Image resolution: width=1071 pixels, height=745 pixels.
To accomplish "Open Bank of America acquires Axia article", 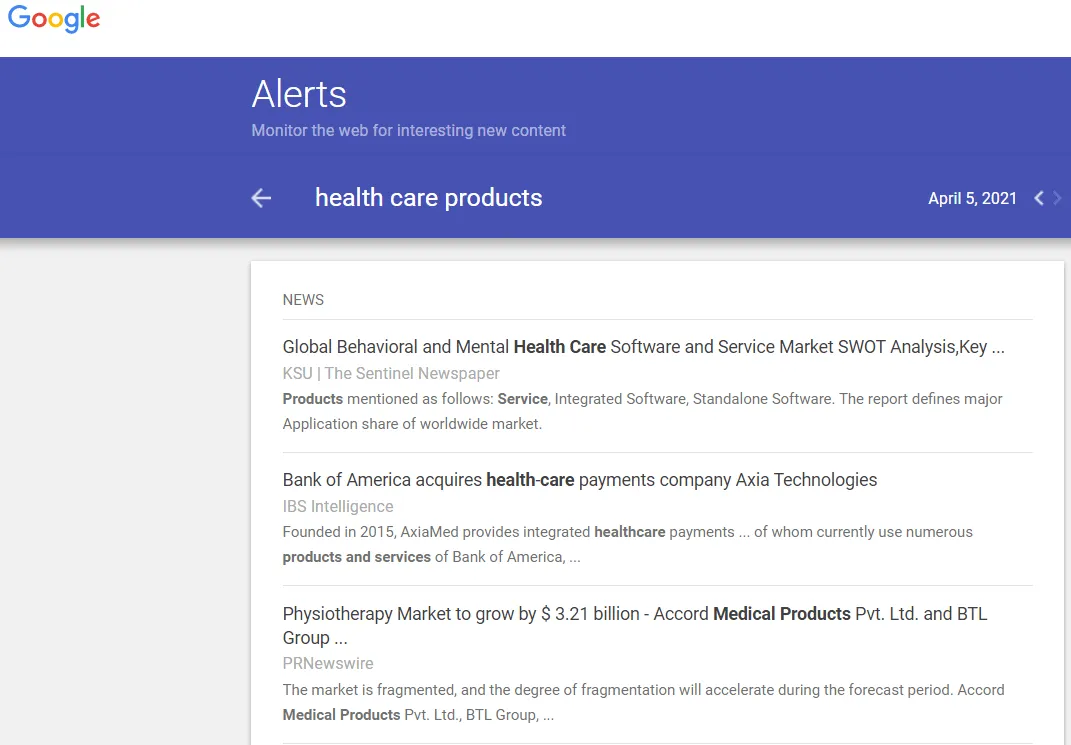I will point(579,480).
